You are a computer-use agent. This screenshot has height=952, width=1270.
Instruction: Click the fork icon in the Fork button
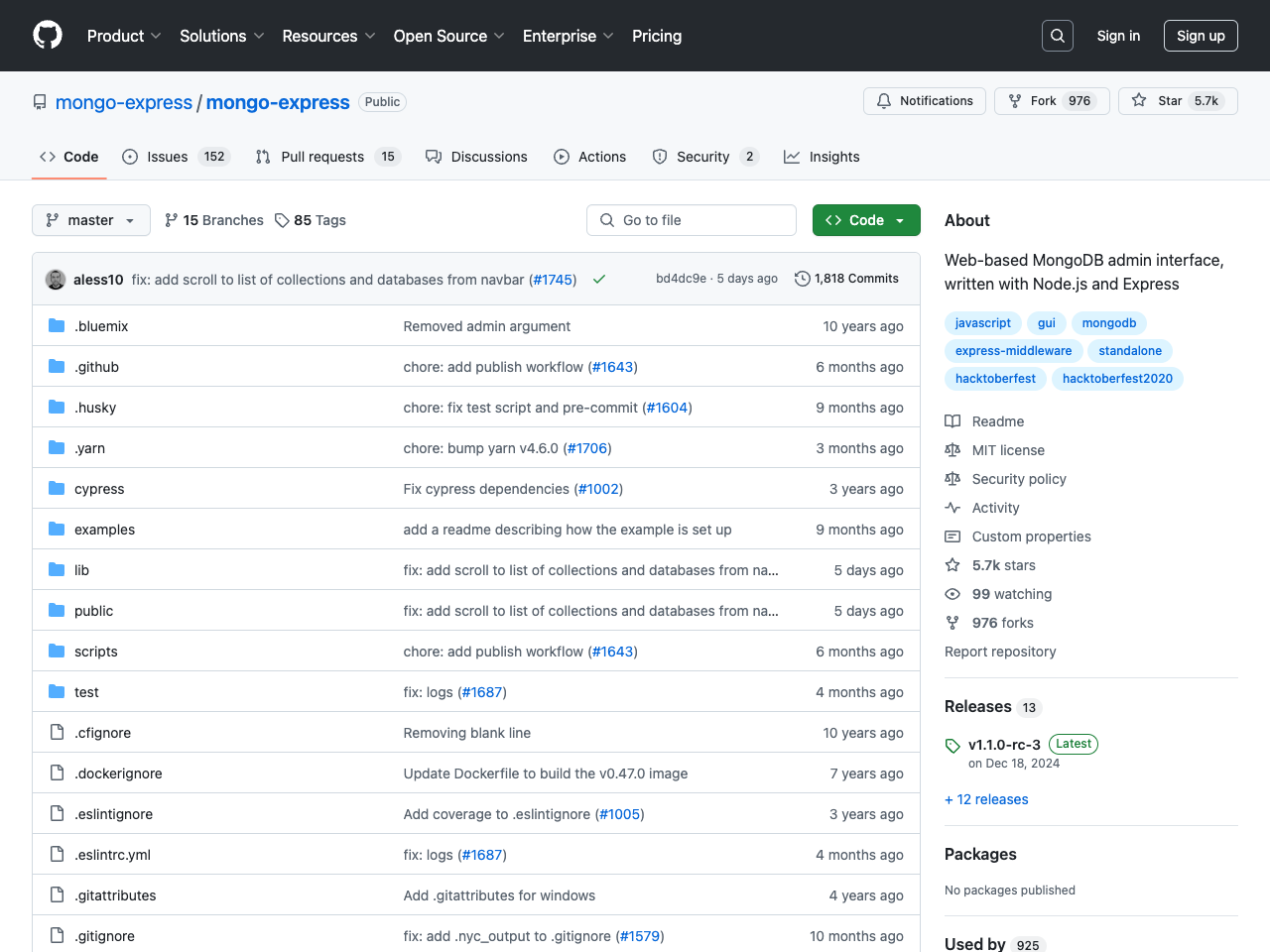pyautogui.click(x=1015, y=101)
